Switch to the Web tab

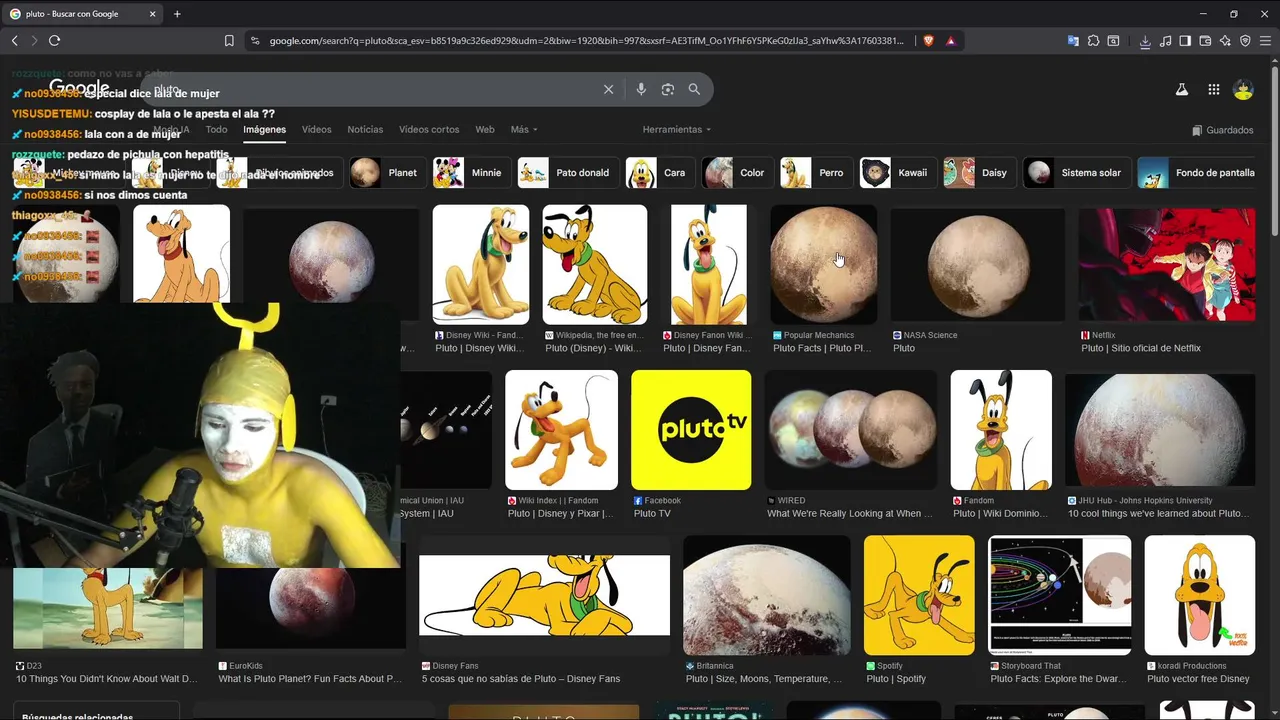[x=485, y=129]
